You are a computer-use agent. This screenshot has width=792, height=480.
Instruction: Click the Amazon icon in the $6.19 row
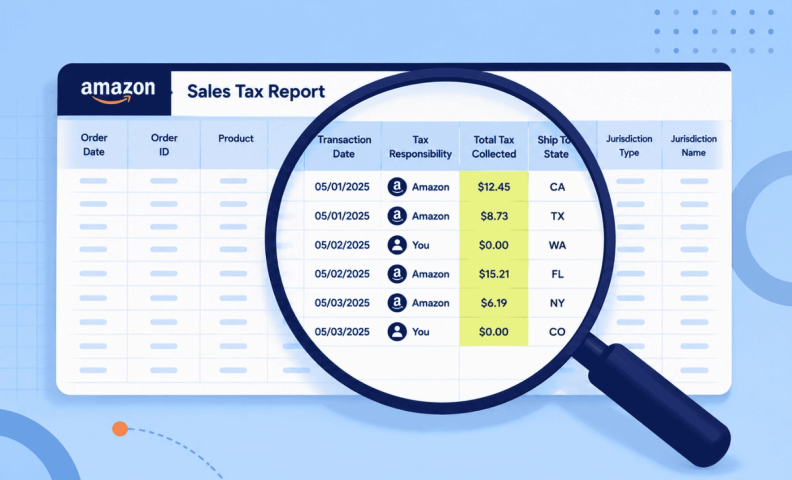point(397,303)
